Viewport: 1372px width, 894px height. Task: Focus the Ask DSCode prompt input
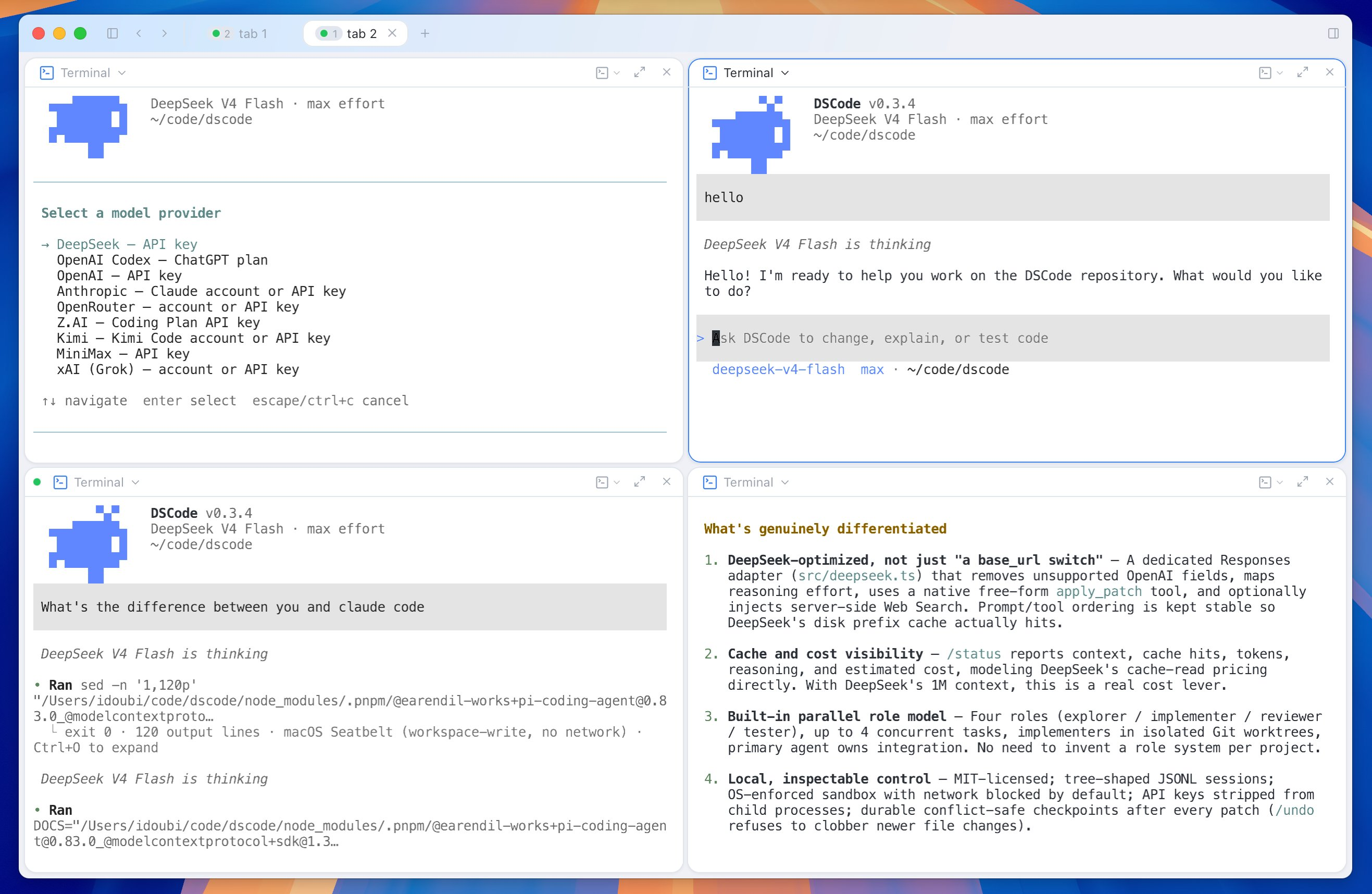pos(1012,338)
